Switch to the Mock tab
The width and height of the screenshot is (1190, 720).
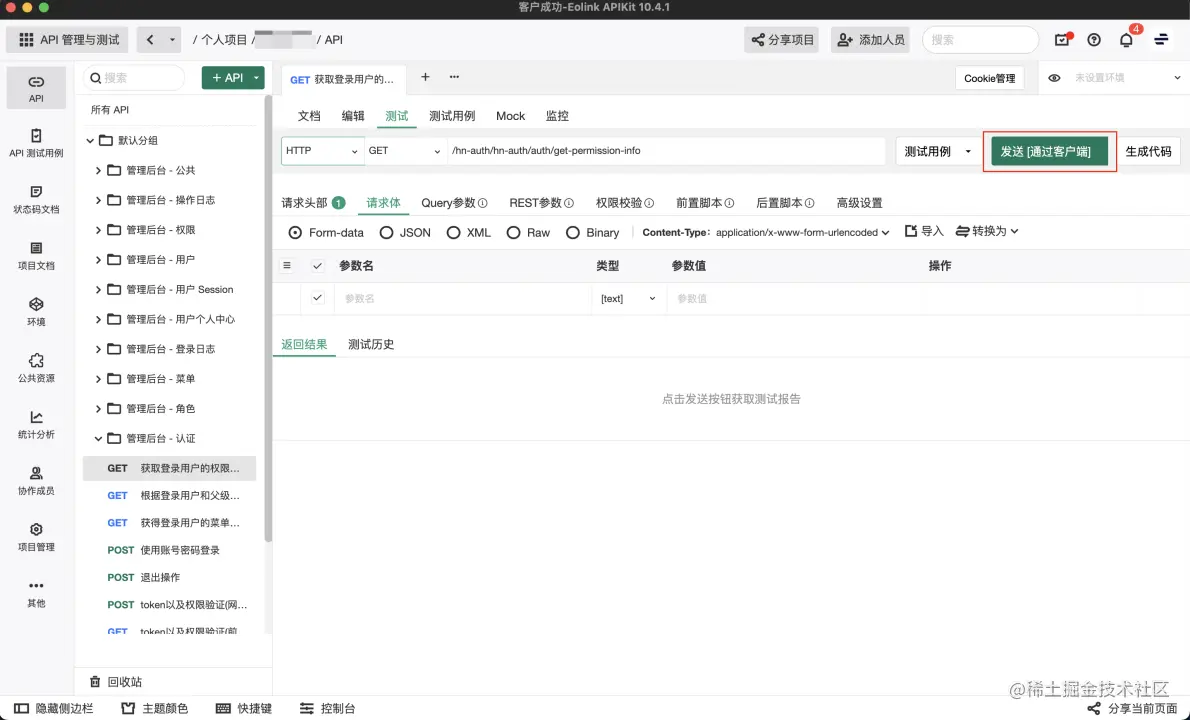point(510,116)
